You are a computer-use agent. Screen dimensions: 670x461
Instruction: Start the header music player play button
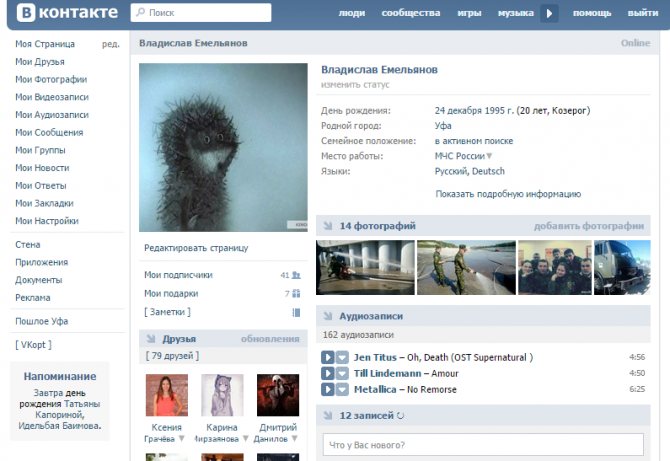click(x=549, y=13)
